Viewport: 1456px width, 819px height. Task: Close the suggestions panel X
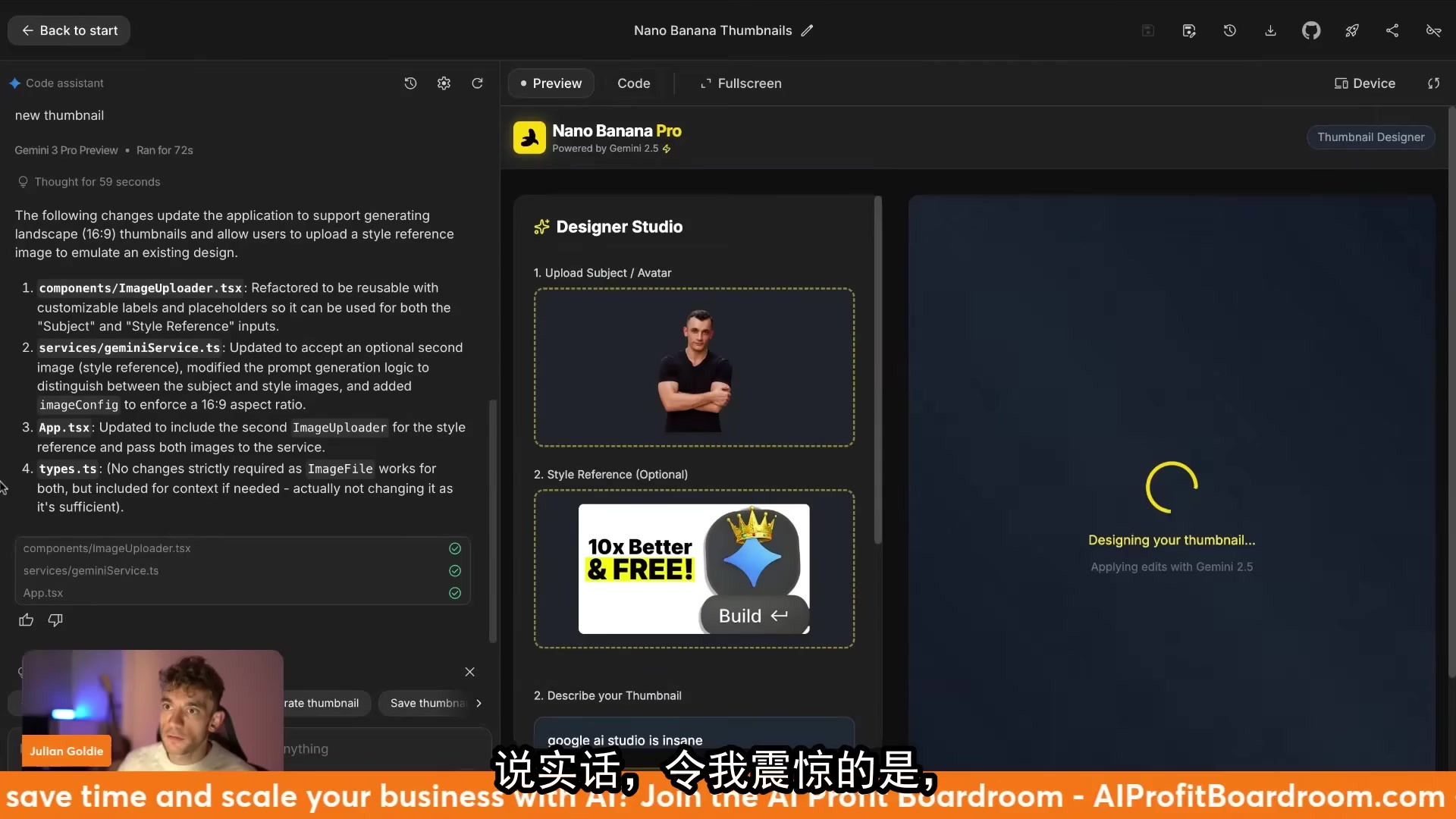click(x=469, y=672)
